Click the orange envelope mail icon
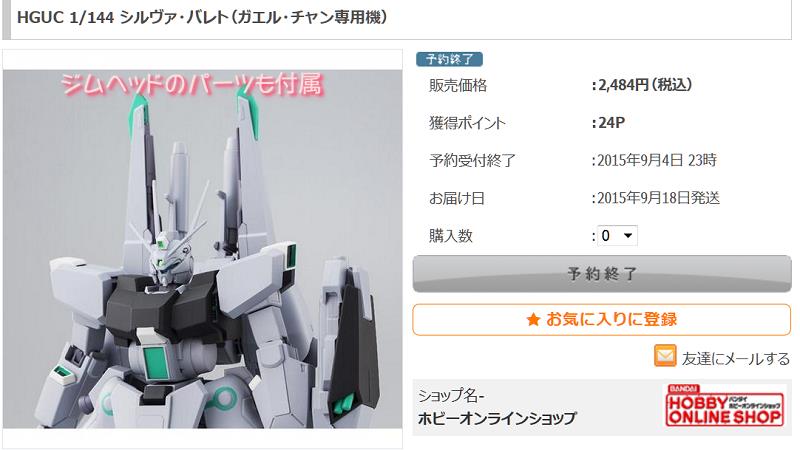Viewport: 800px width, 450px height. pos(665,356)
